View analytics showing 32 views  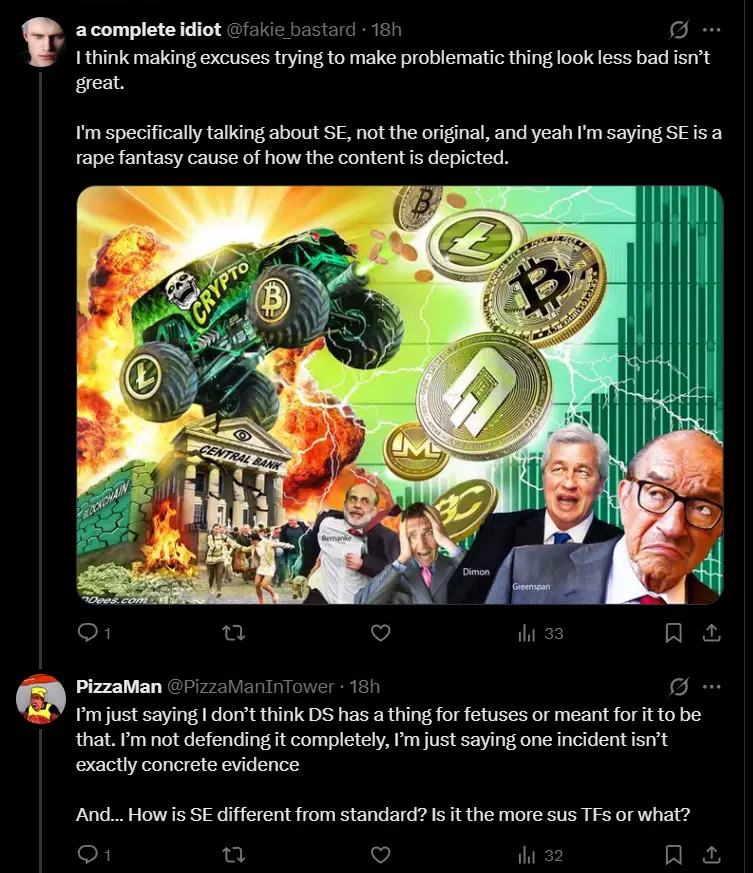[x=541, y=855]
